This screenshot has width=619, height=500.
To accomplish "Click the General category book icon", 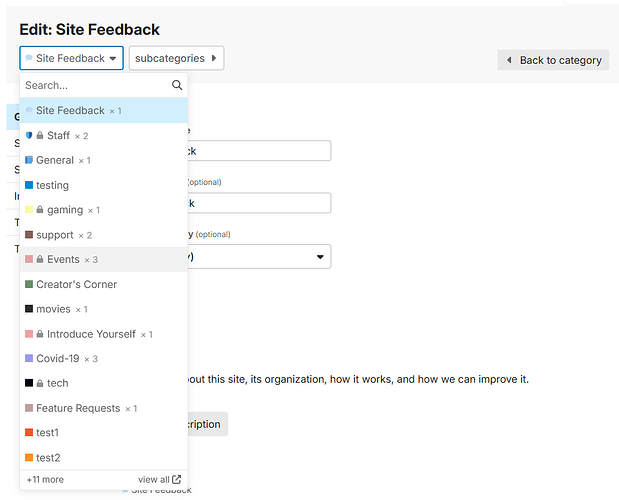I will point(29,160).
